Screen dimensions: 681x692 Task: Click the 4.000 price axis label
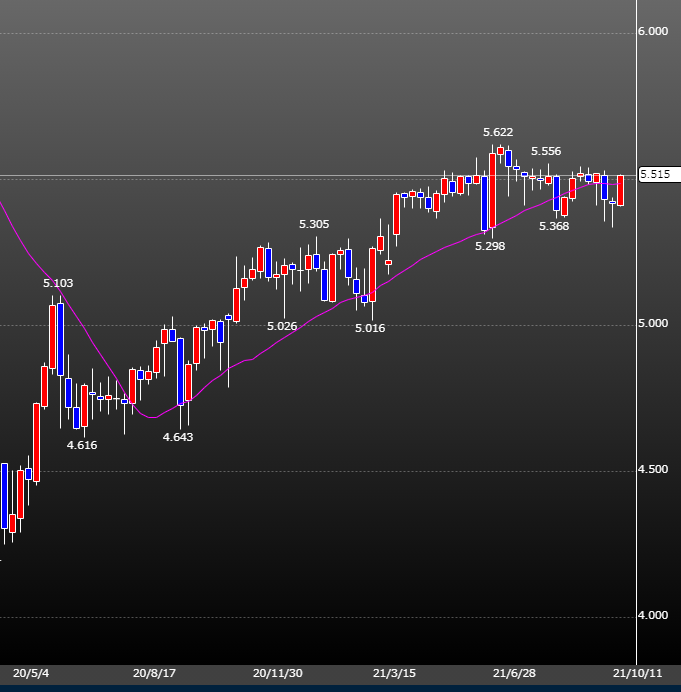click(x=653, y=615)
